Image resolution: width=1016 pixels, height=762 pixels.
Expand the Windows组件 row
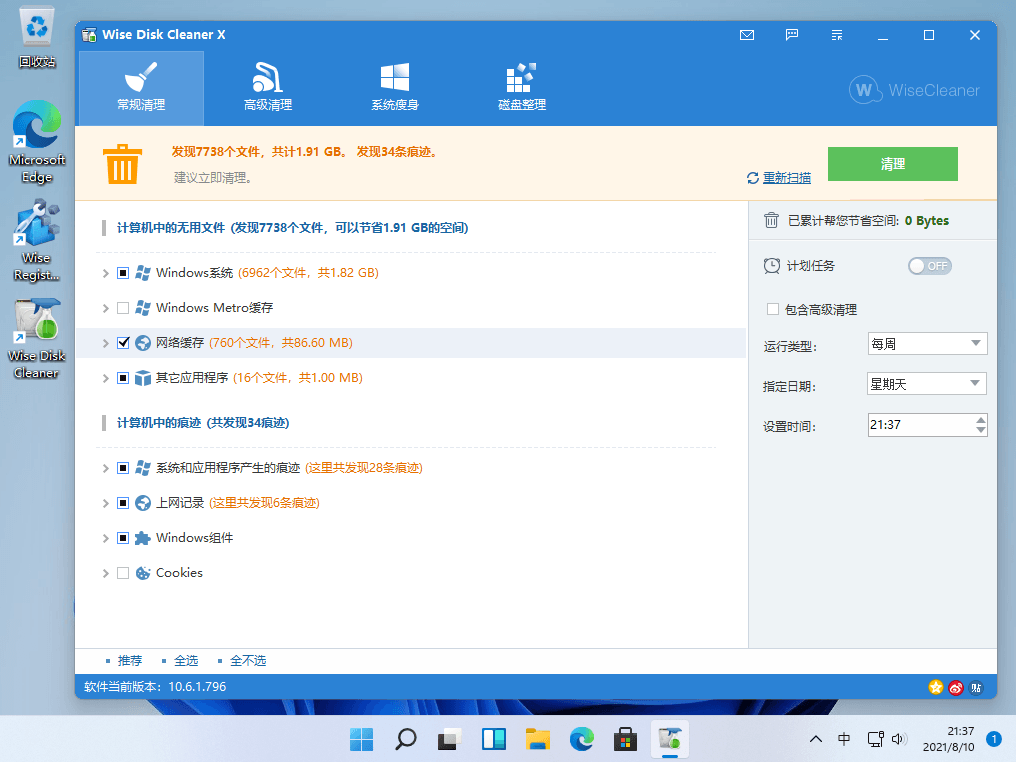tap(106, 538)
